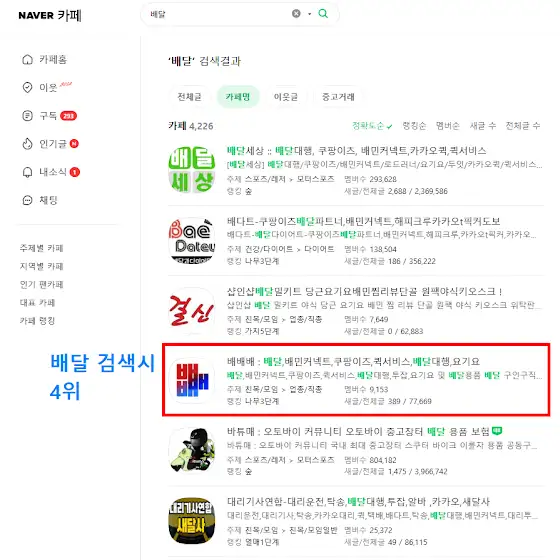Open 채팅 chat bubble icon
Screen dimensions: 560x560
[28, 200]
